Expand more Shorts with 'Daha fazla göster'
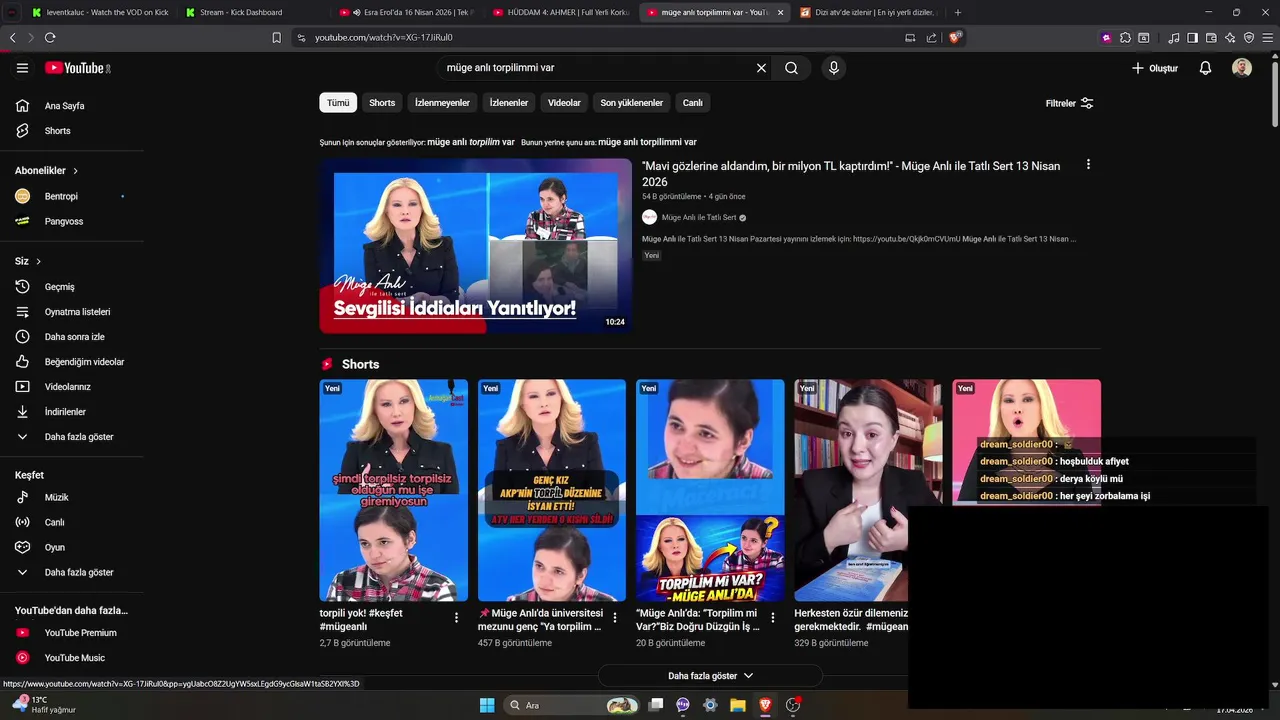 [x=710, y=676]
